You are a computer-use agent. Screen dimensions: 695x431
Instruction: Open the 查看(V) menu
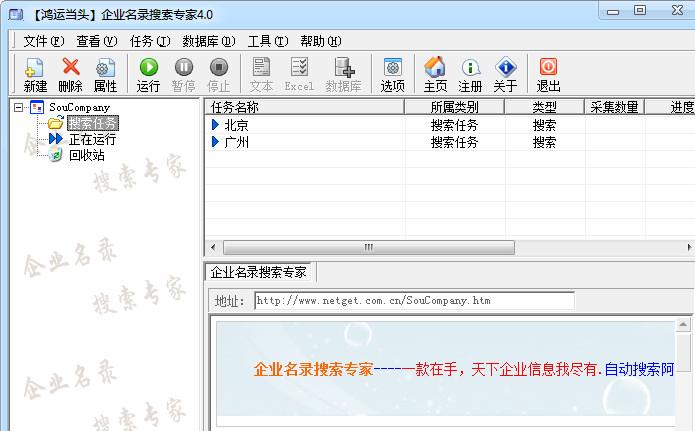coord(97,41)
